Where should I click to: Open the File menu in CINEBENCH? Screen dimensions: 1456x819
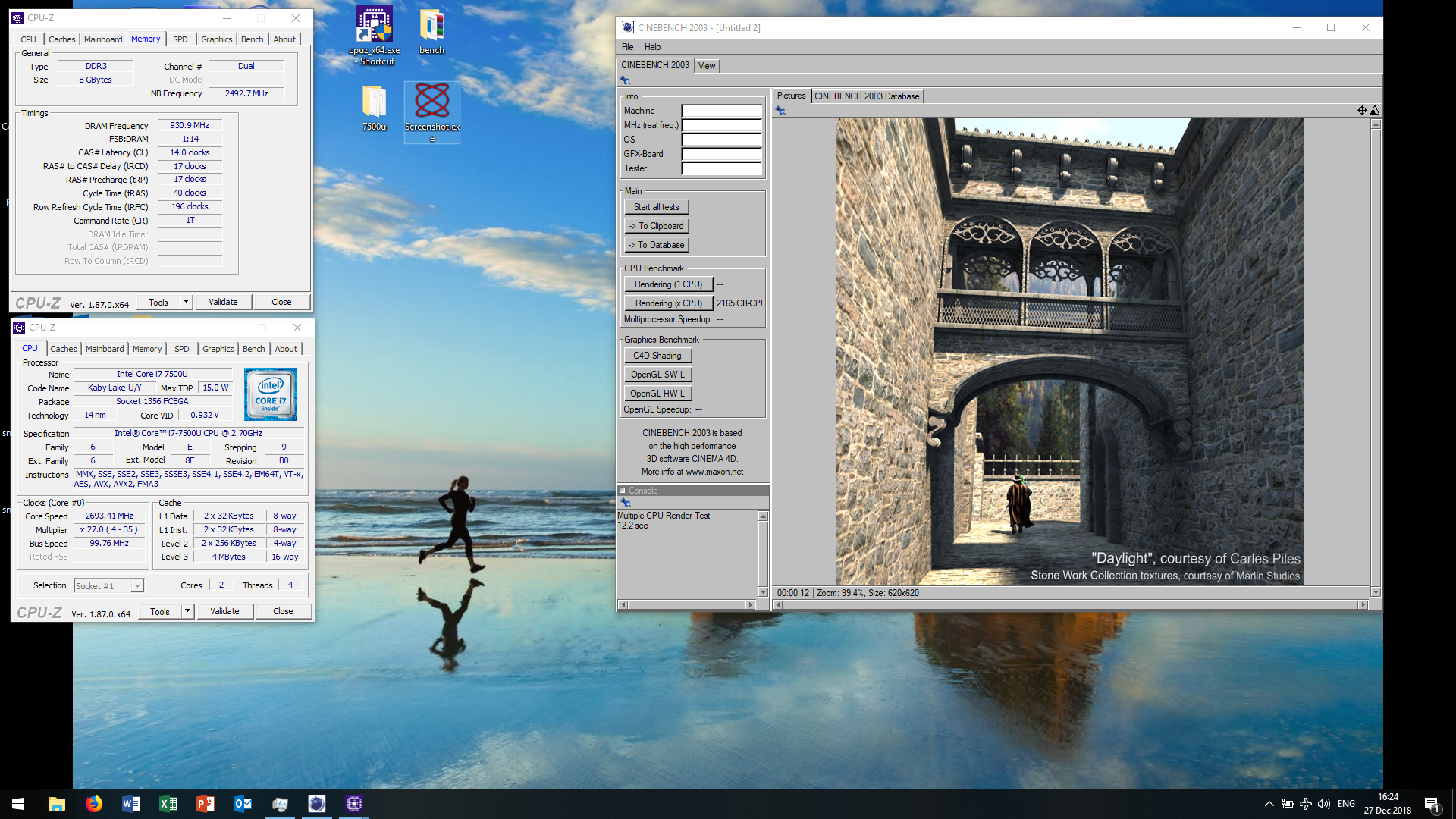(x=628, y=47)
